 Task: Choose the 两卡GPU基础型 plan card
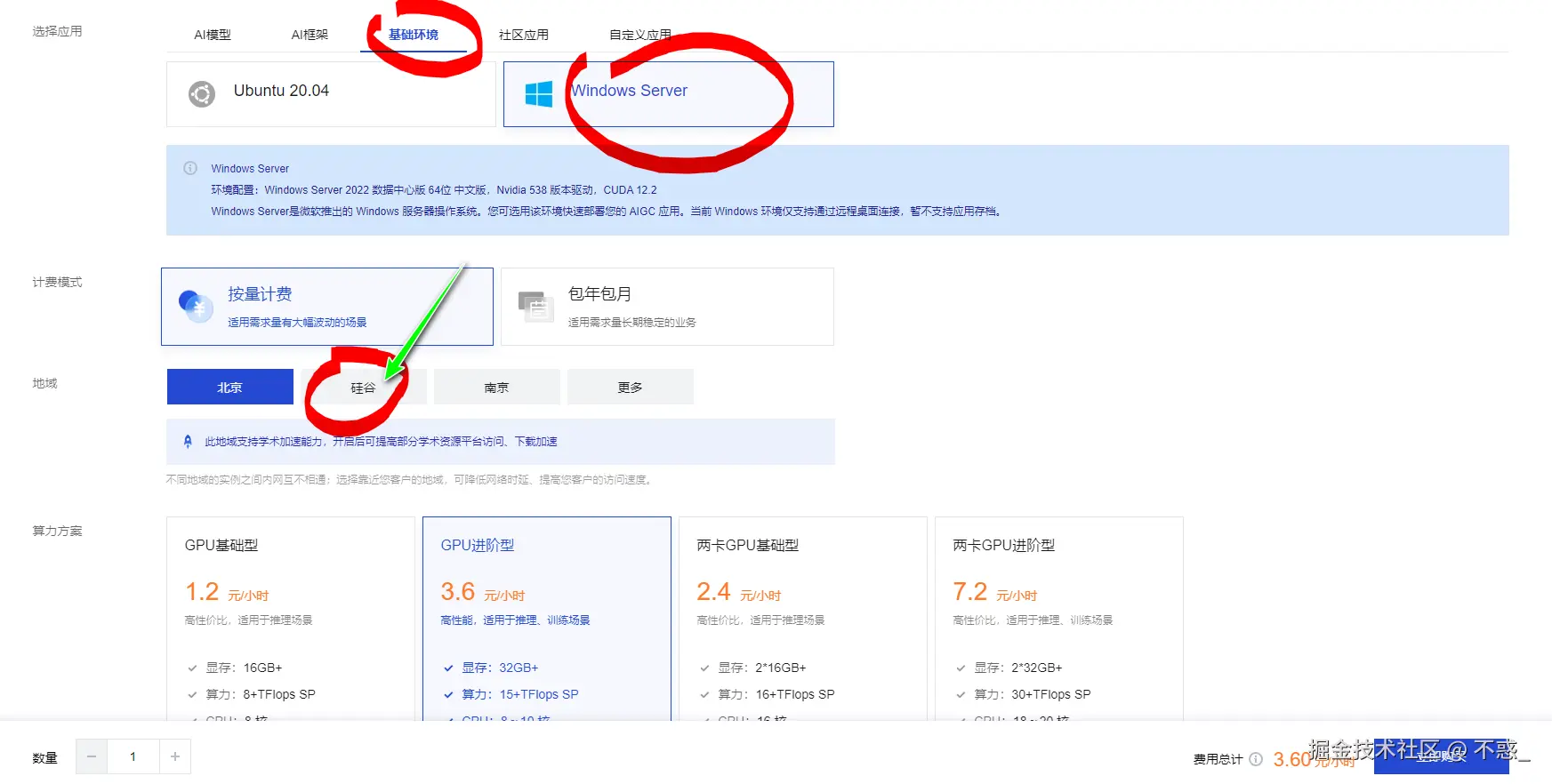tap(803, 619)
